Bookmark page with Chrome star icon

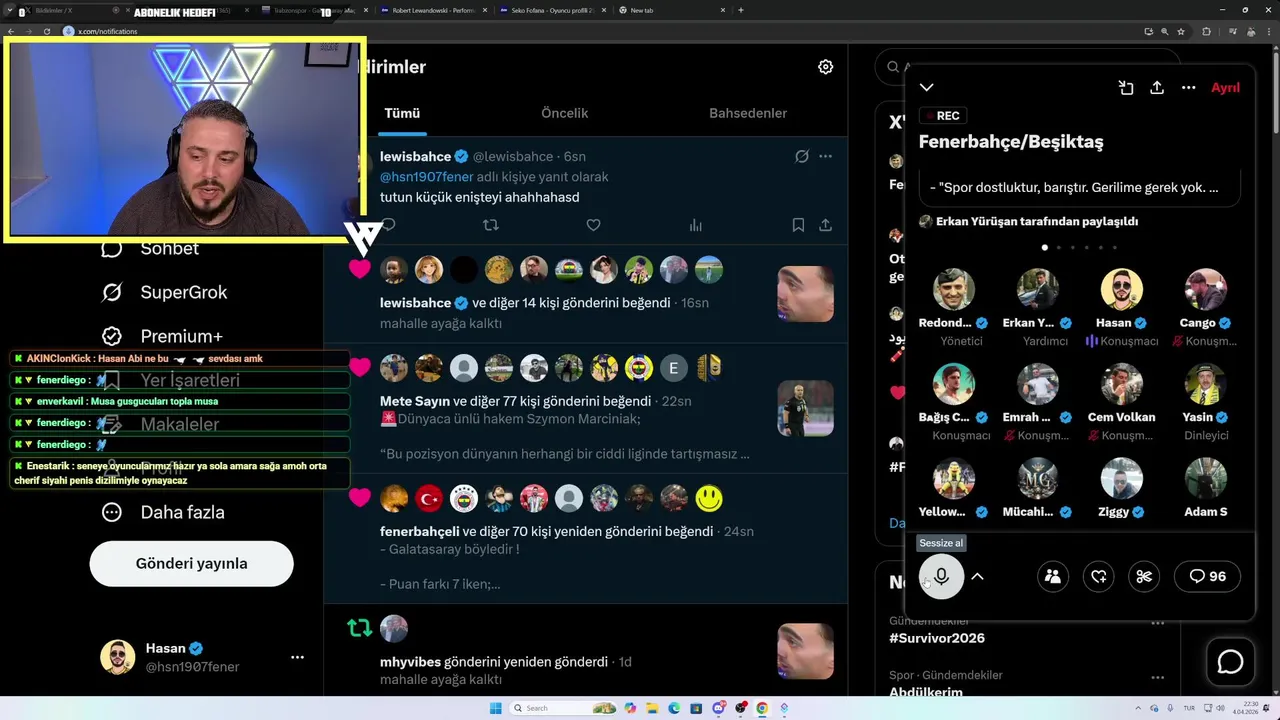click(1181, 31)
